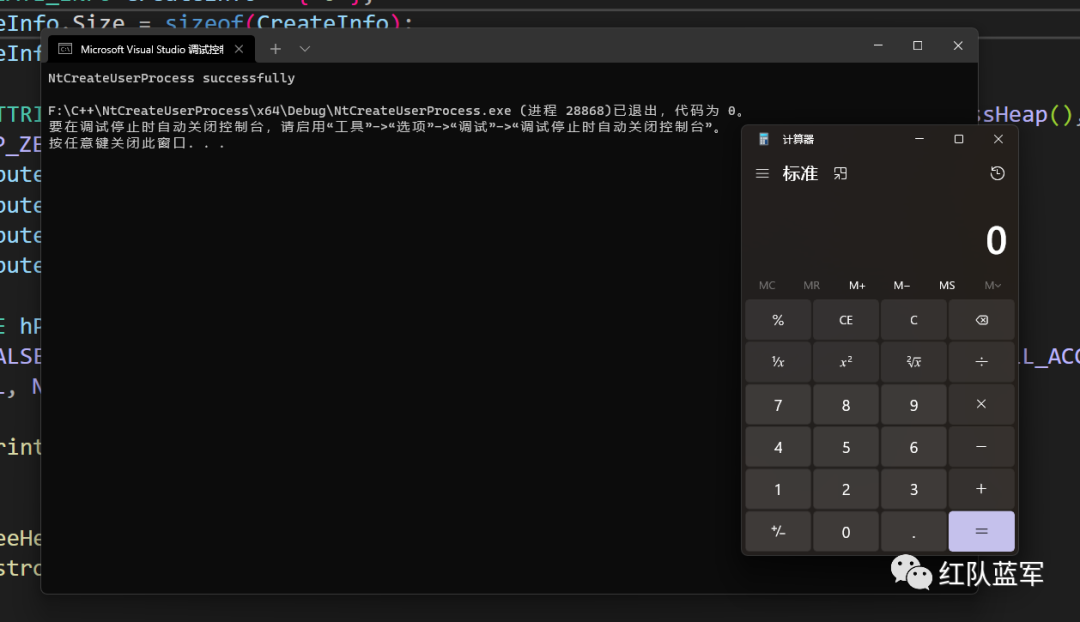Image resolution: width=1080 pixels, height=622 pixels.
Task: Click the multiply operator key
Action: coord(982,404)
